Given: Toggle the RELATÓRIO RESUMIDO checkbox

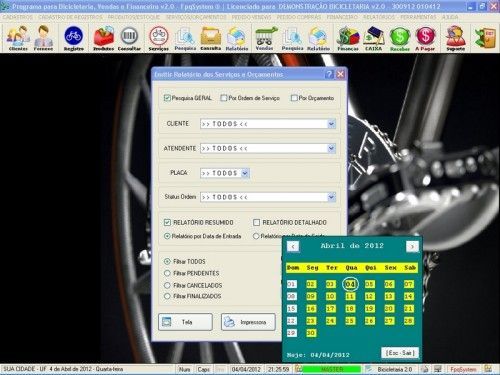Looking at the screenshot, I should [x=167, y=222].
